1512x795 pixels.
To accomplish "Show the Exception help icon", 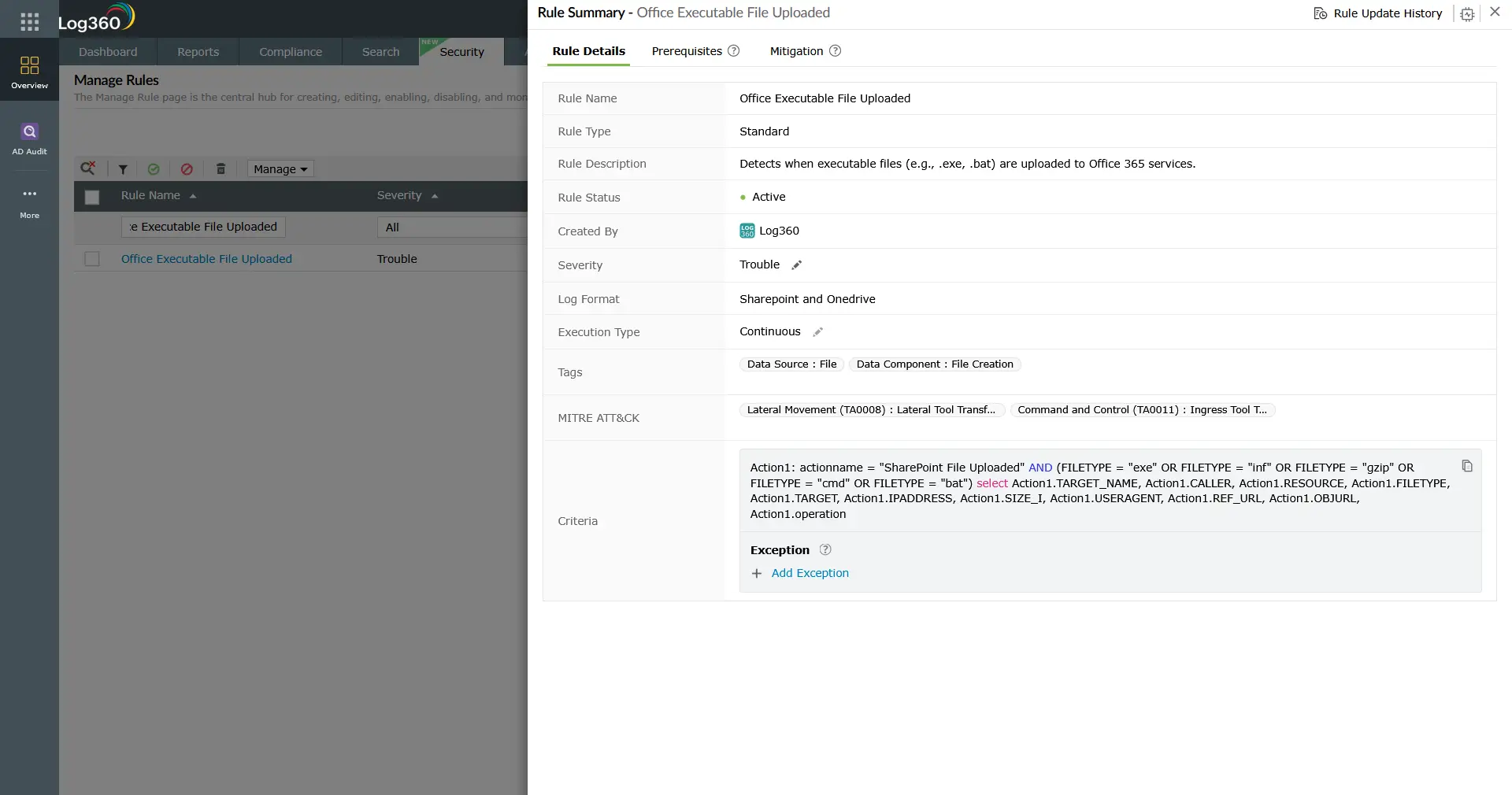I will pos(825,550).
